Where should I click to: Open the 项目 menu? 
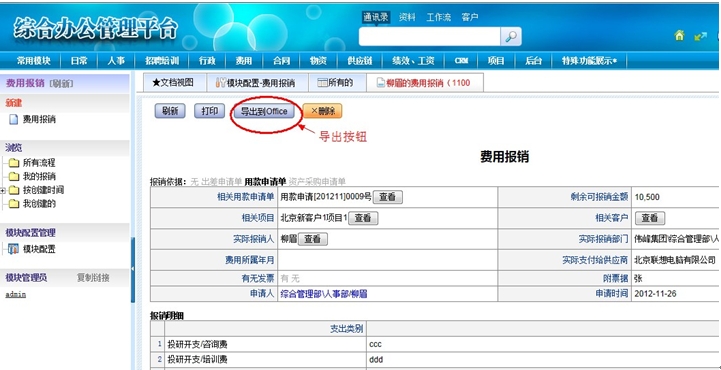pyautogui.click(x=496, y=61)
